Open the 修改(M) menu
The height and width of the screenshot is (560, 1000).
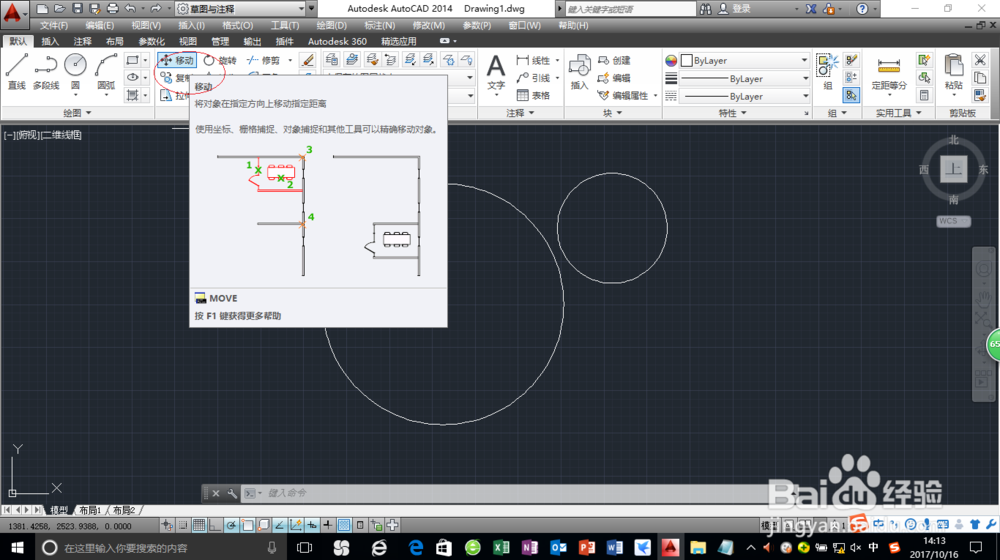(429, 26)
